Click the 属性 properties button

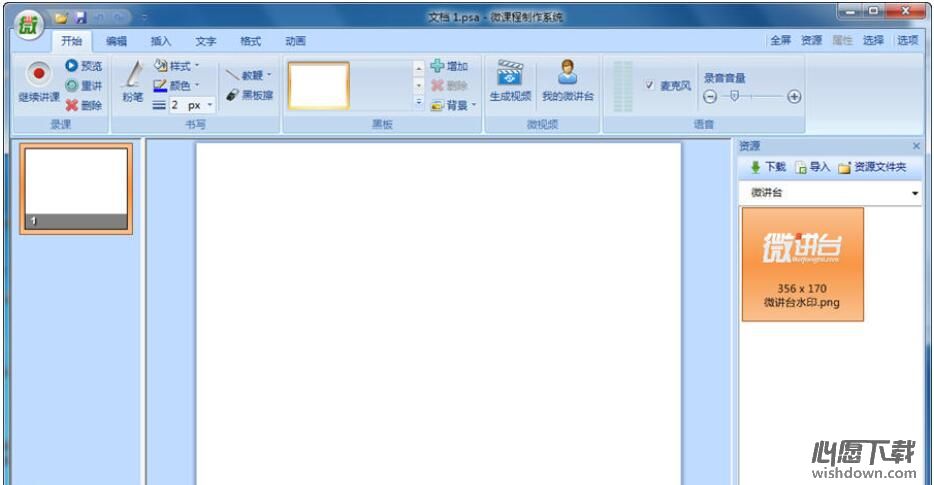point(842,41)
